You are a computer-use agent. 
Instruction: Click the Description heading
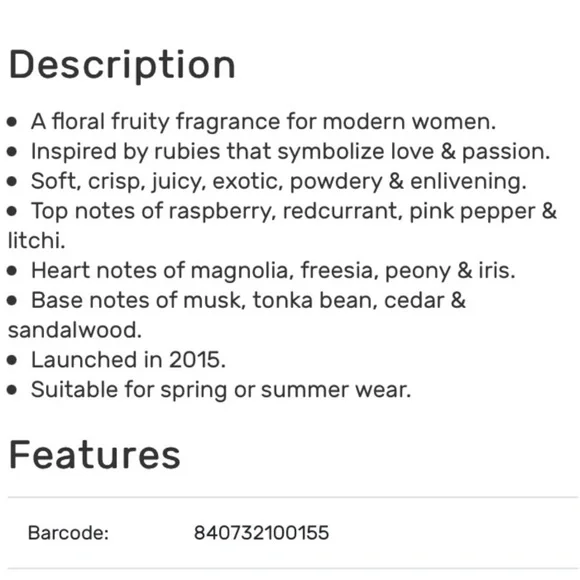[122, 66]
